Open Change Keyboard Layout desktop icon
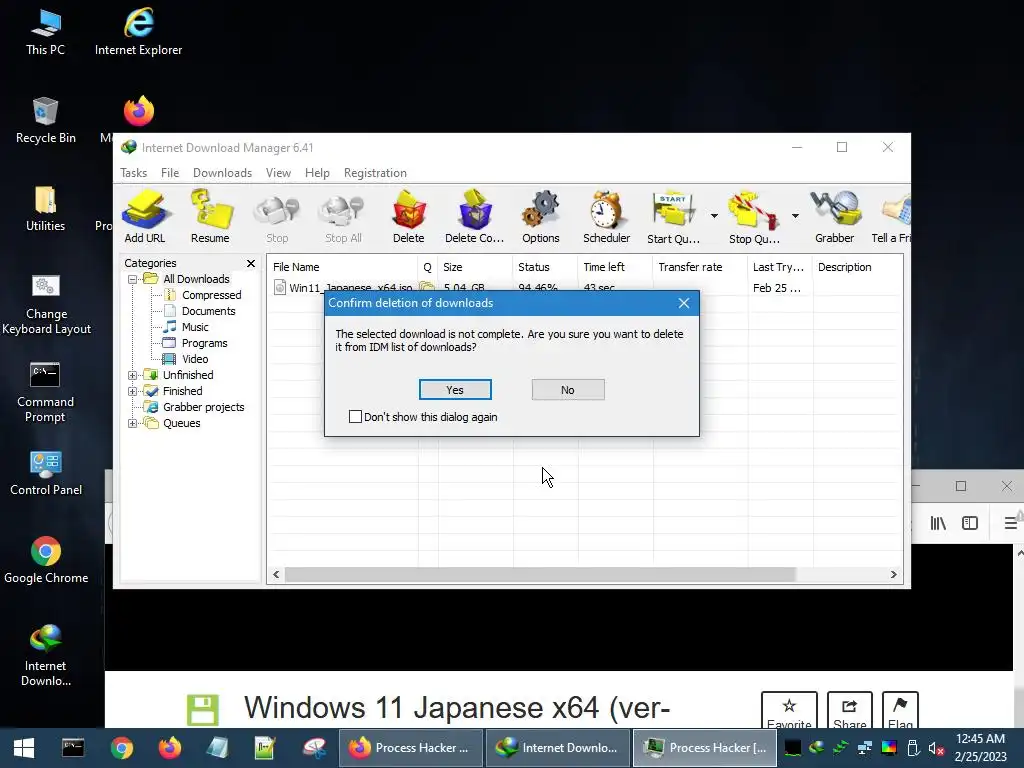 tap(46, 304)
